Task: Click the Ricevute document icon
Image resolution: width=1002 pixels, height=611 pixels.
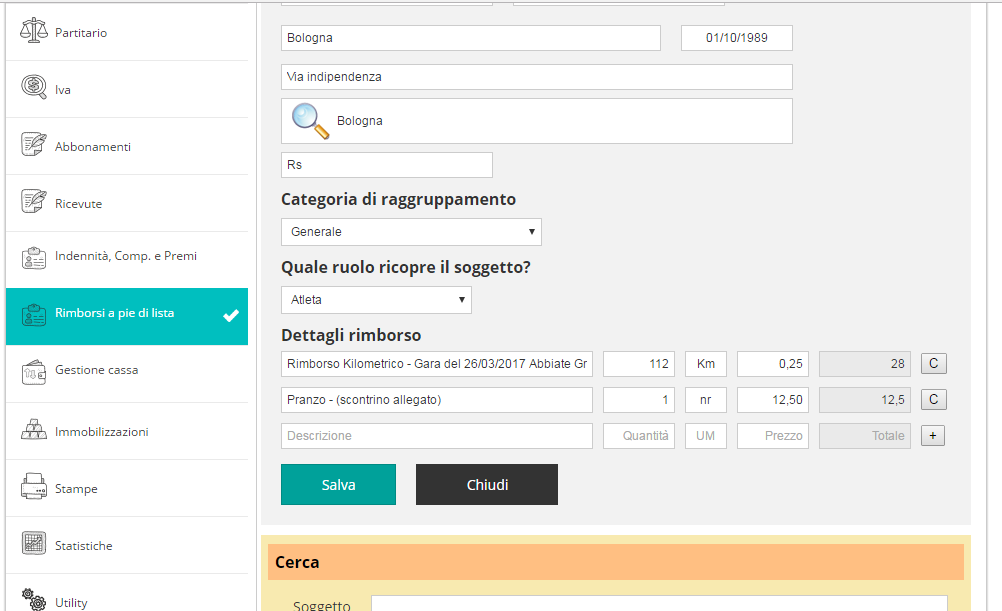Action: tap(34, 201)
